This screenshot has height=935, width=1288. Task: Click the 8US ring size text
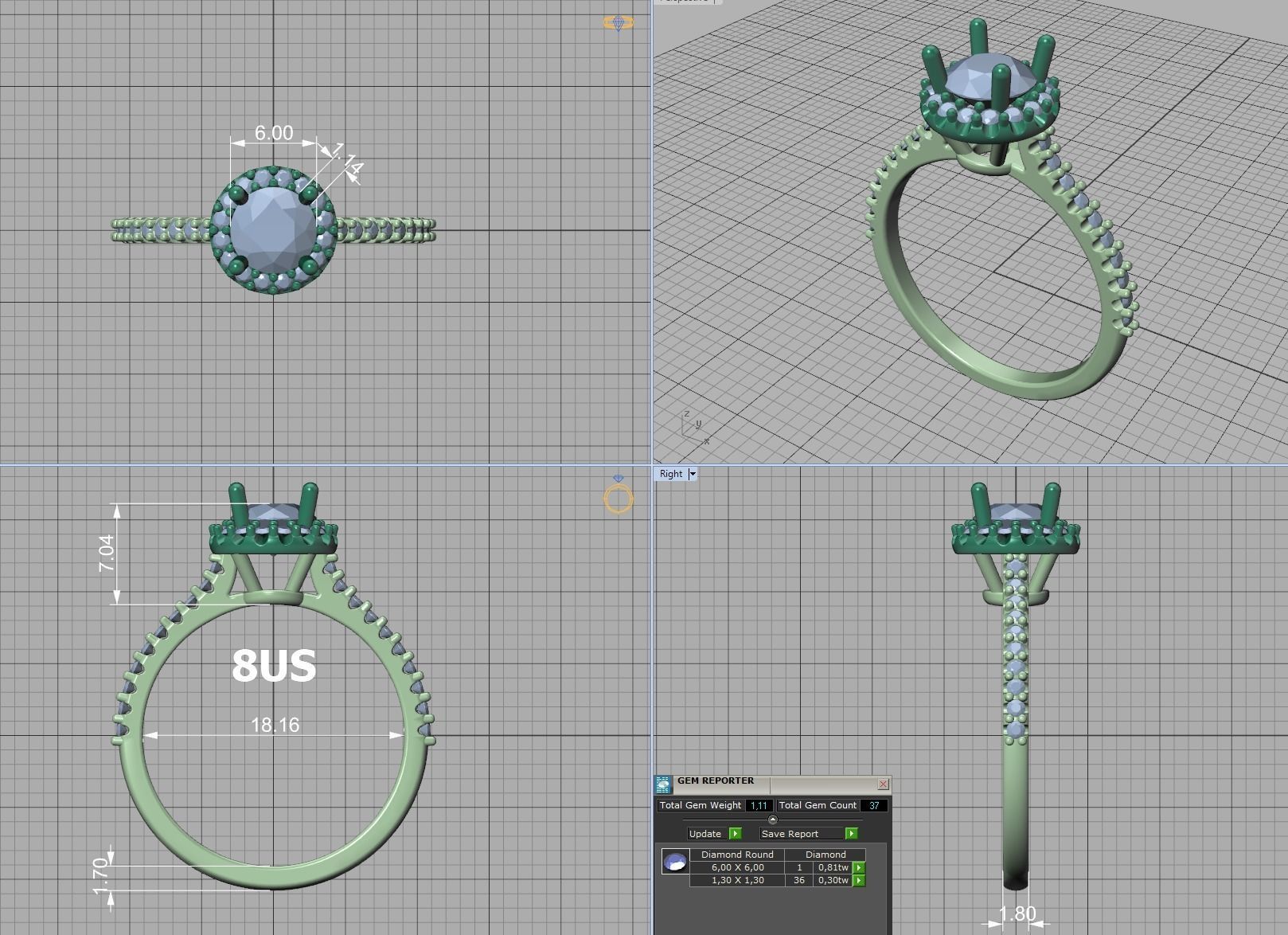[x=274, y=666]
